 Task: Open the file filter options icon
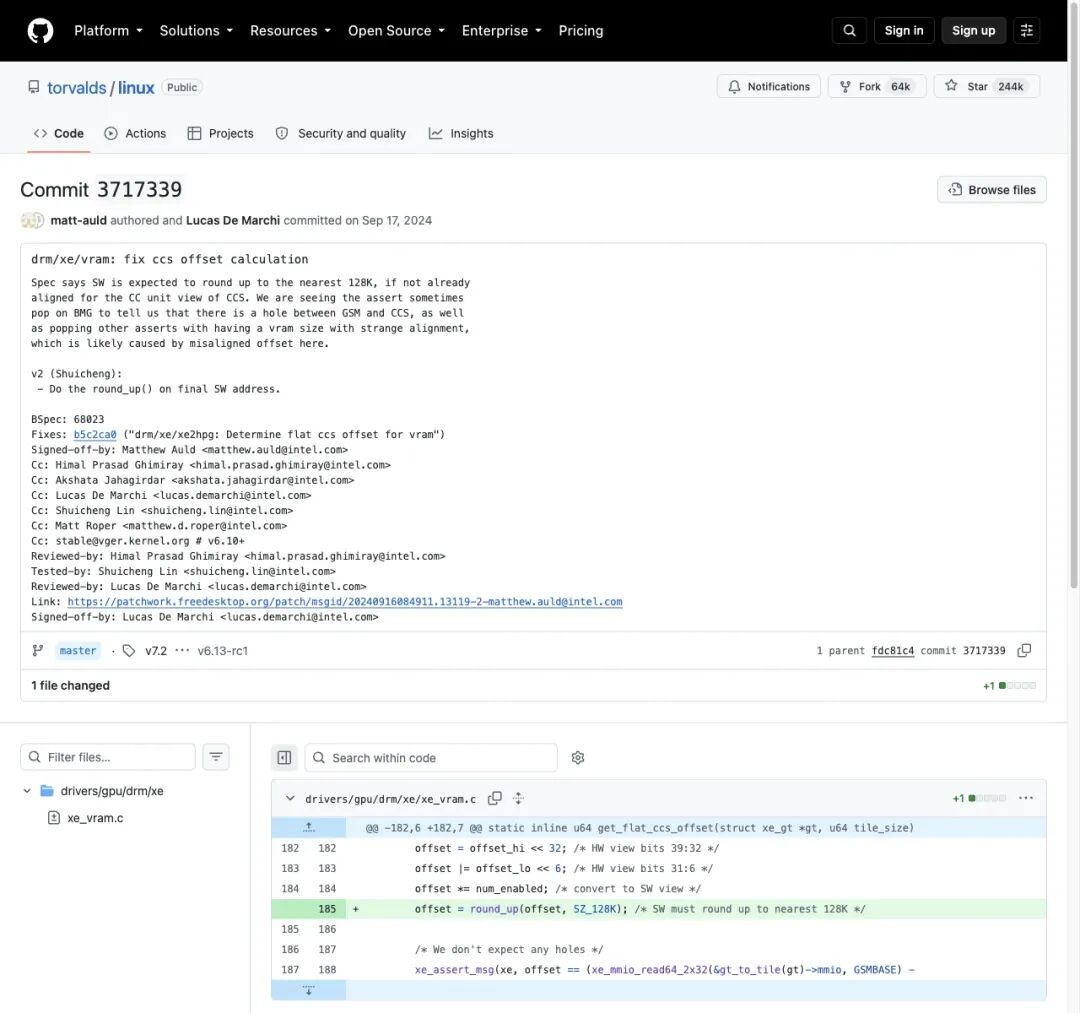pyautogui.click(x=216, y=757)
